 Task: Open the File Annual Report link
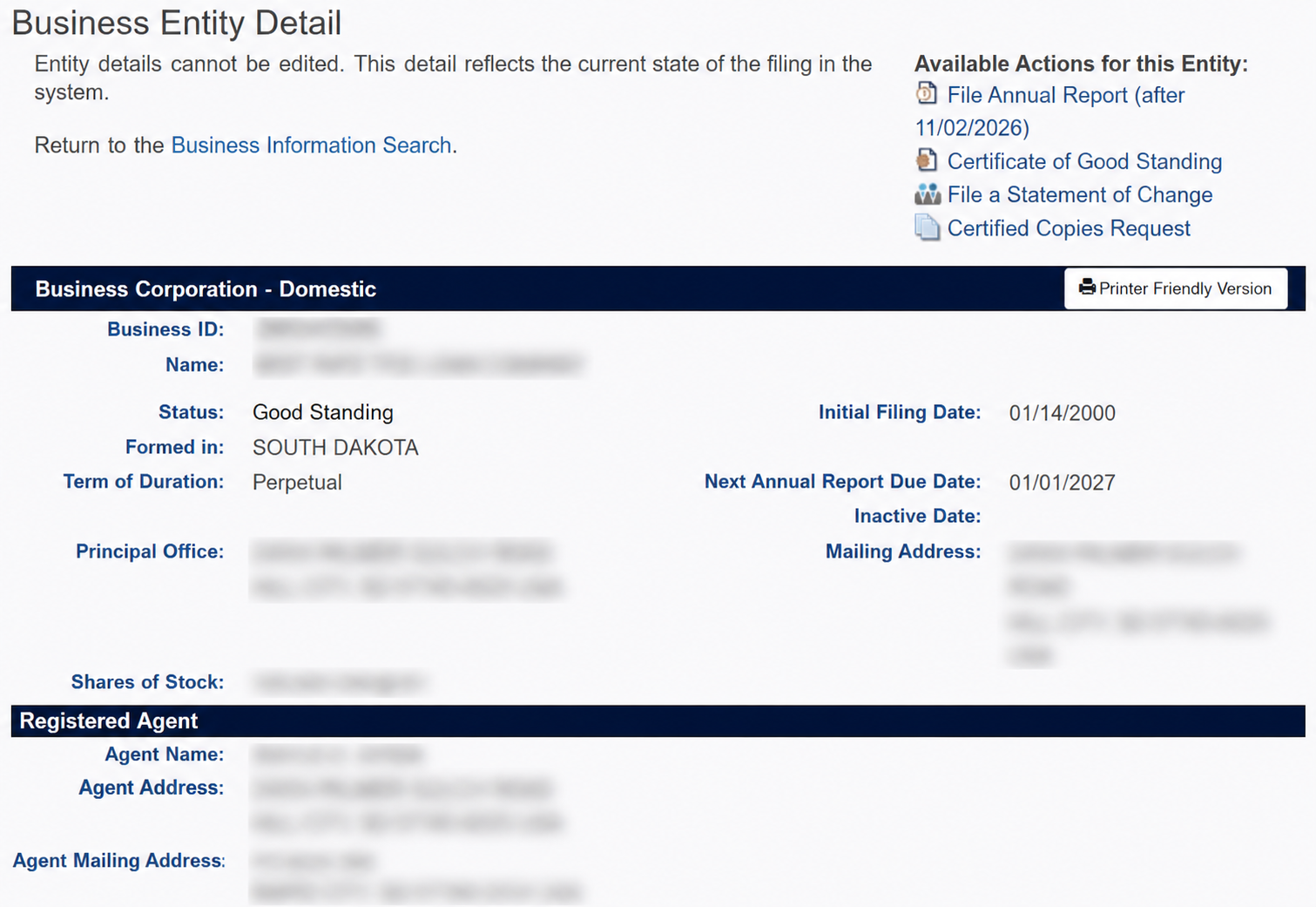click(1066, 95)
